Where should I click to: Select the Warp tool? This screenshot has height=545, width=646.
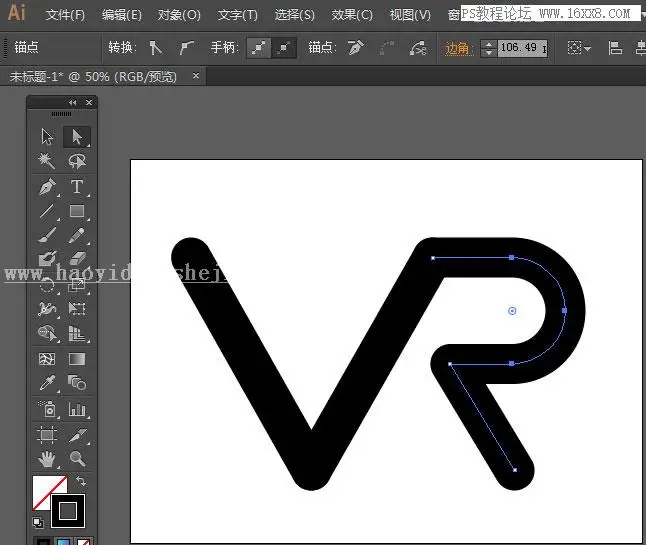(47, 309)
